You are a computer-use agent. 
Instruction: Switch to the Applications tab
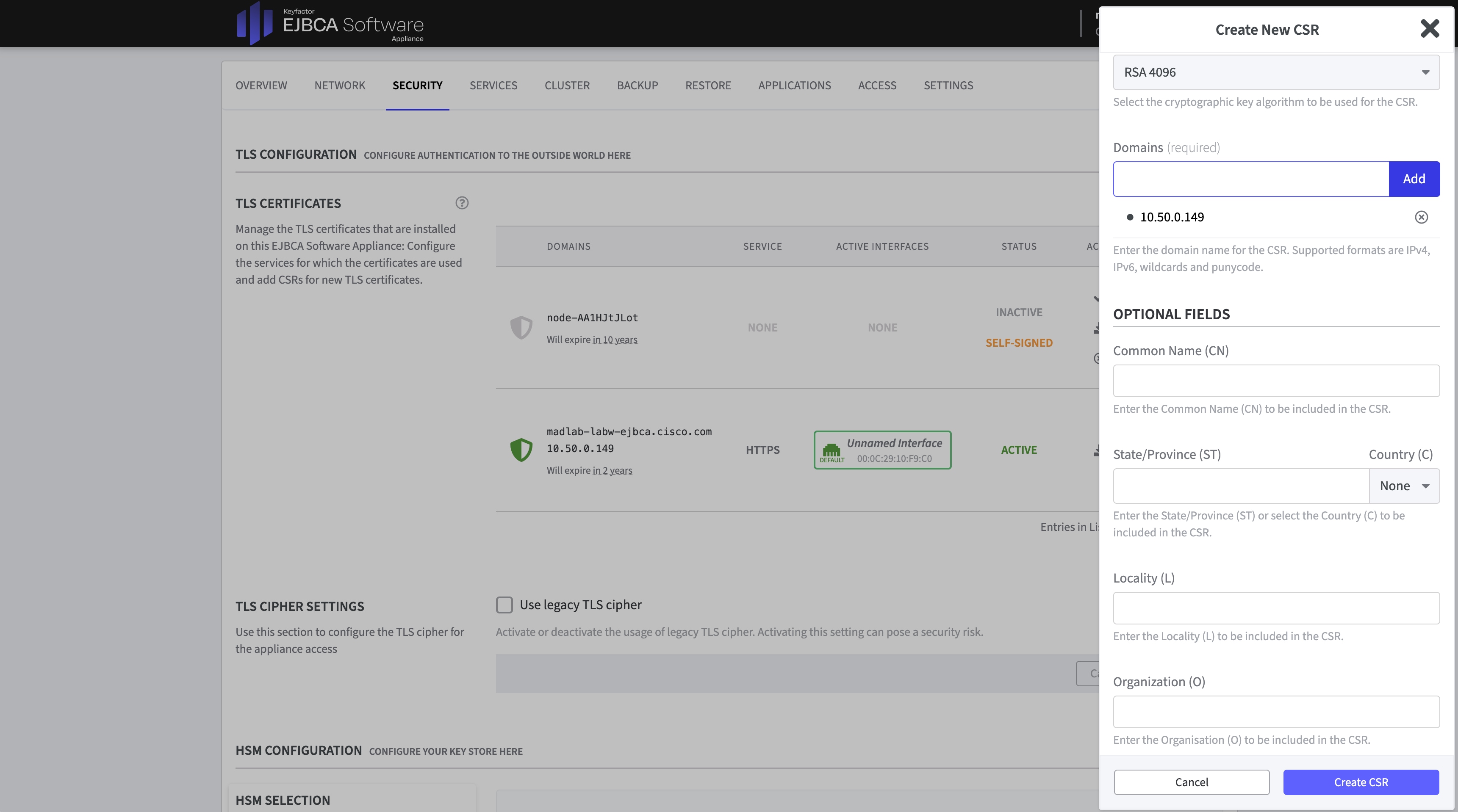(794, 86)
